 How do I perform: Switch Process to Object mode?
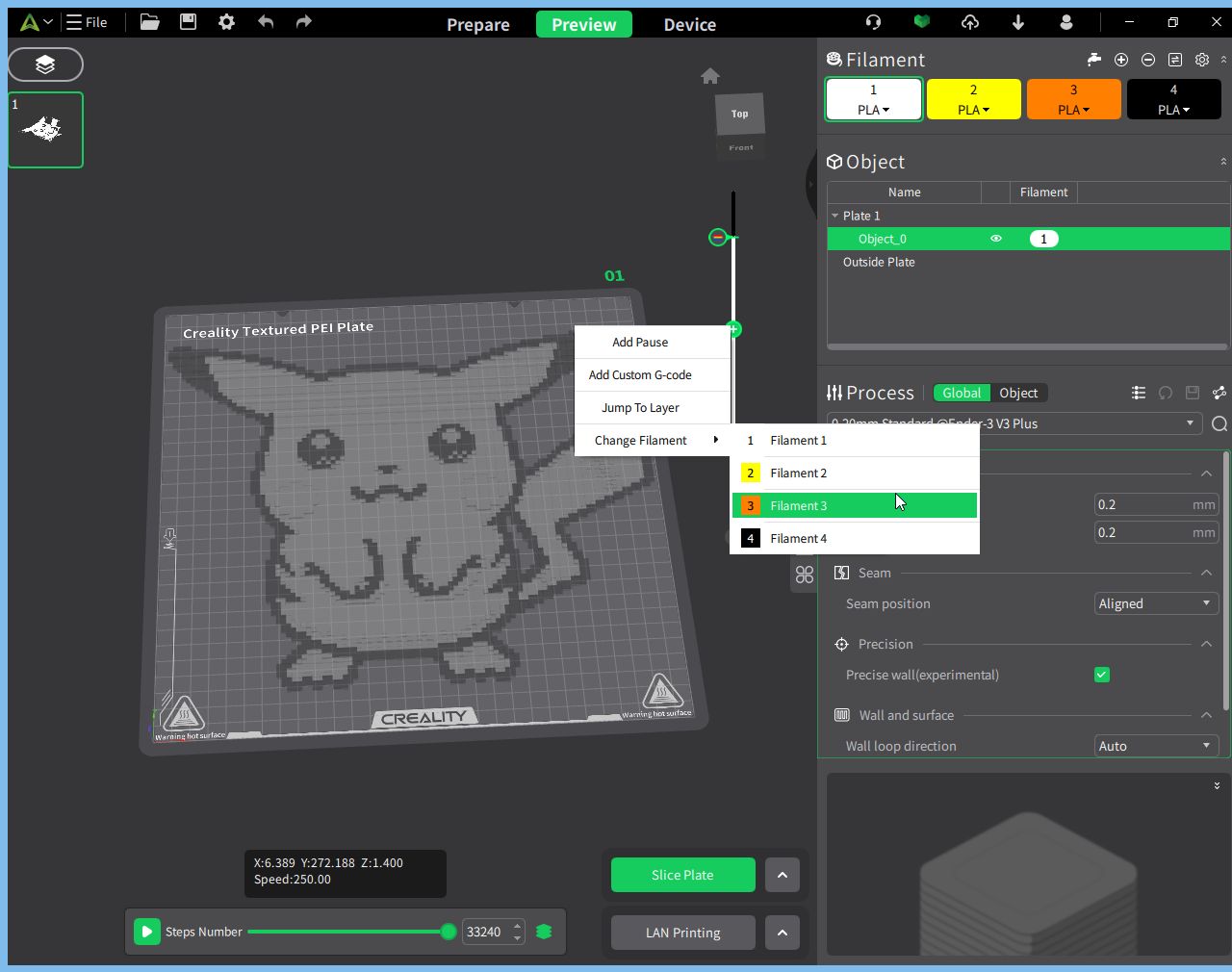pyautogui.click(x=1018, y=393)
